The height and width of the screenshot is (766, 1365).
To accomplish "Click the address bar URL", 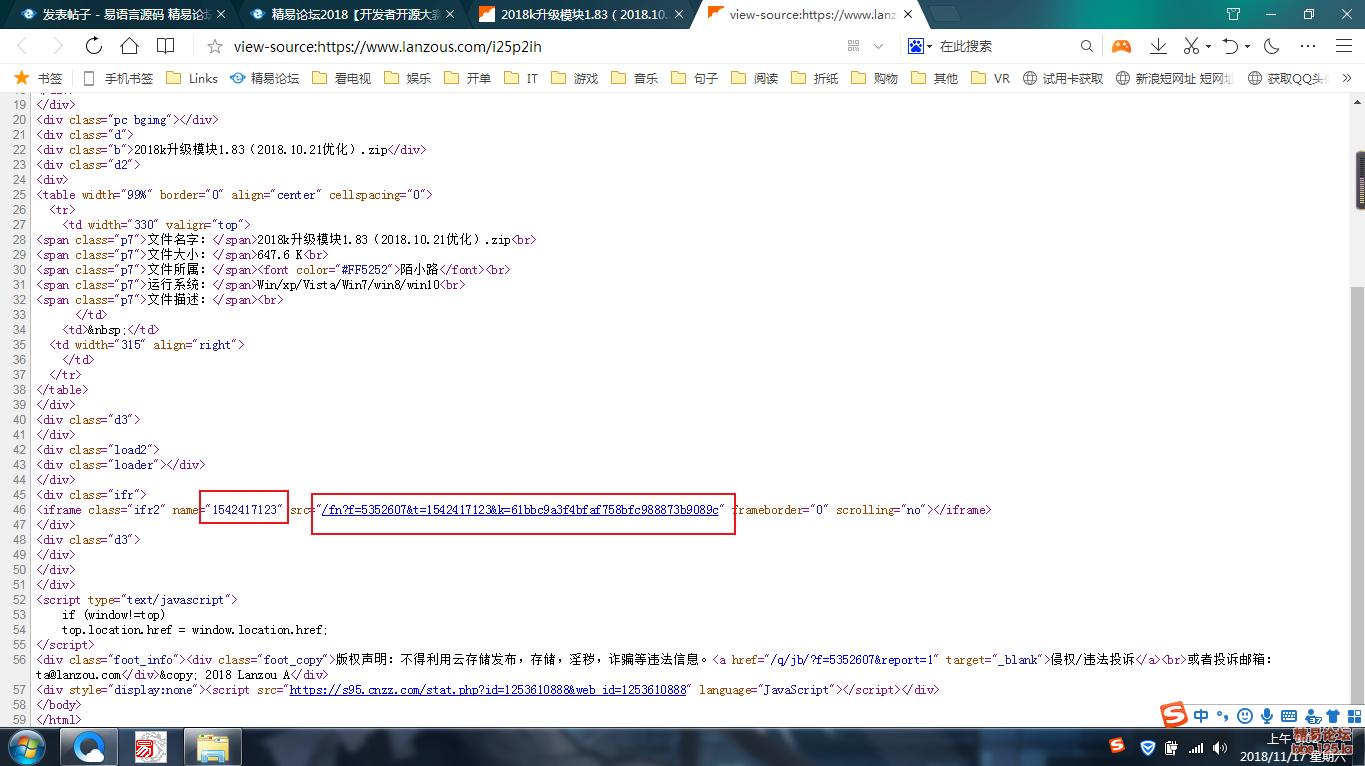I will coord(388,46).
